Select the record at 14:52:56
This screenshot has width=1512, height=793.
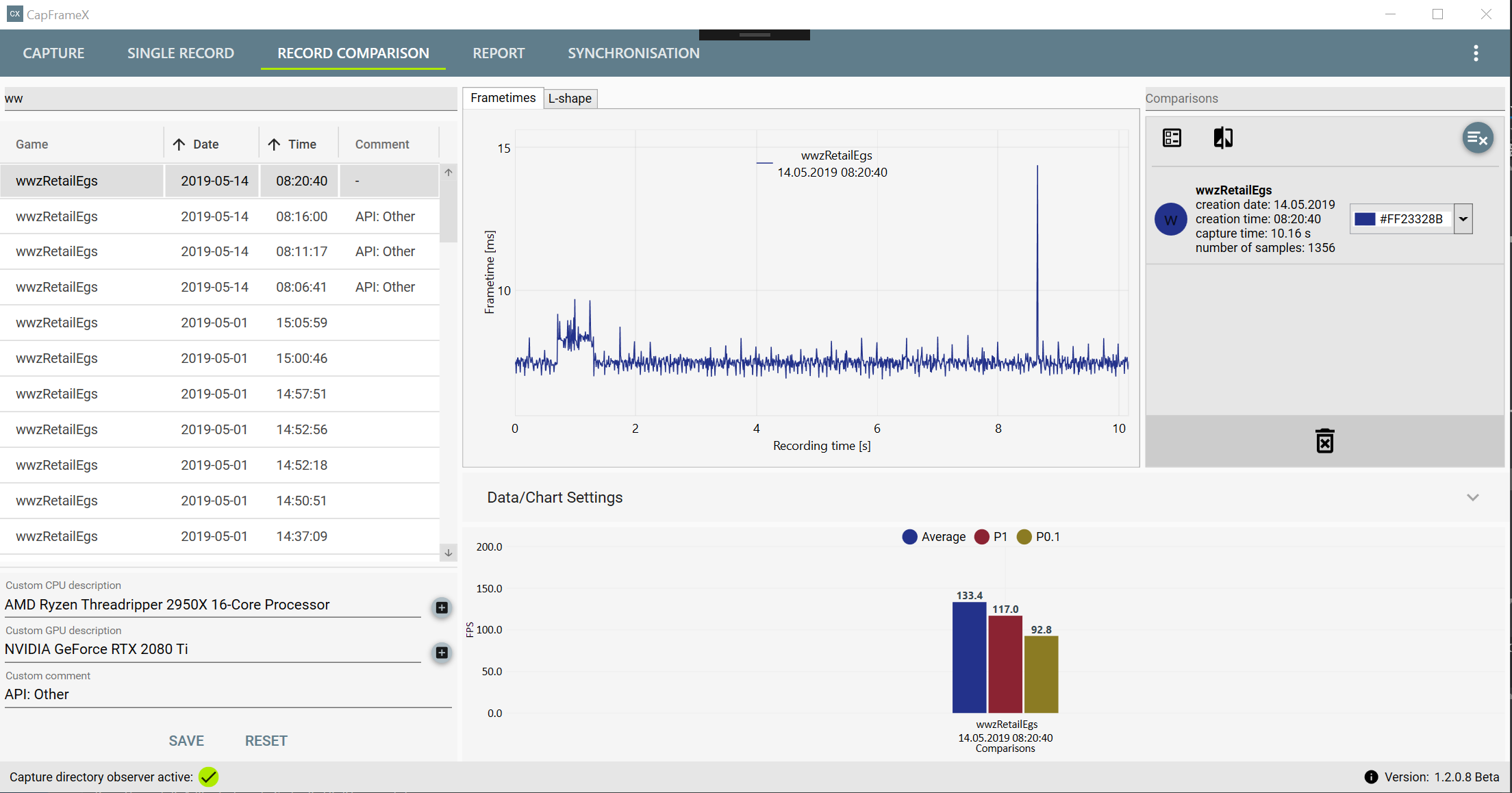[219, 429]
